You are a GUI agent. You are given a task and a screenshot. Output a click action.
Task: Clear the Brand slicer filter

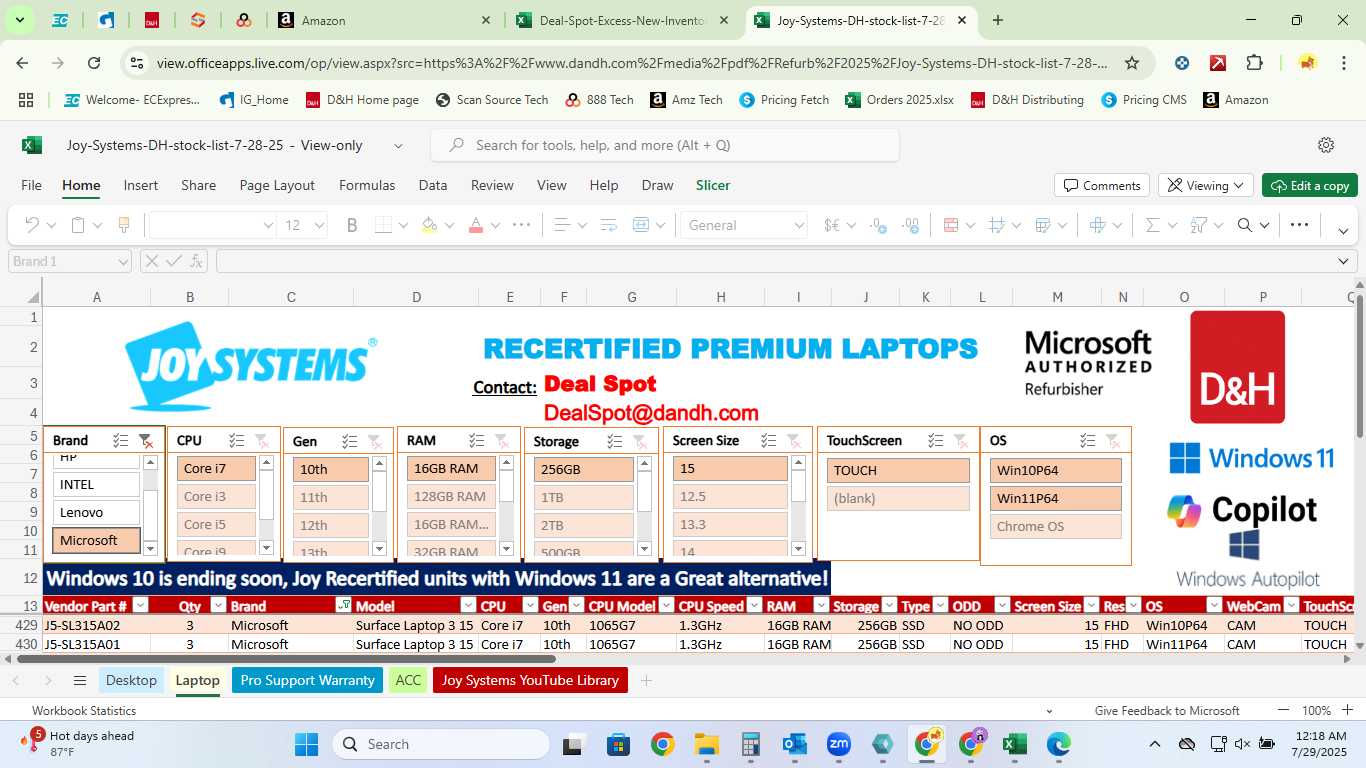point(146,440)
